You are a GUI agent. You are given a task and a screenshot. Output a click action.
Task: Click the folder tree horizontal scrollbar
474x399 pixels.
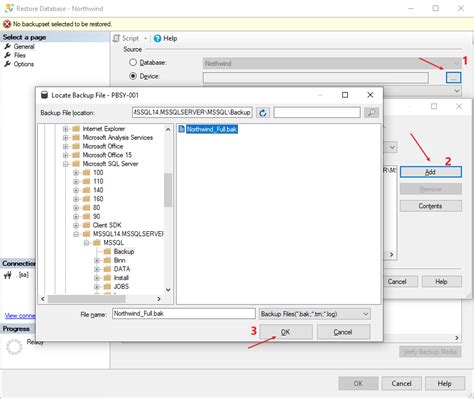click(86, 299)
